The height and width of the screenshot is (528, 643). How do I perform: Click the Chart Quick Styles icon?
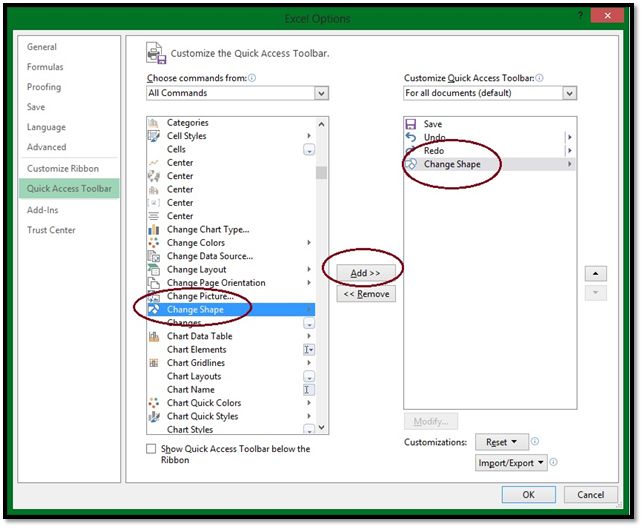(x=154, y=416)
